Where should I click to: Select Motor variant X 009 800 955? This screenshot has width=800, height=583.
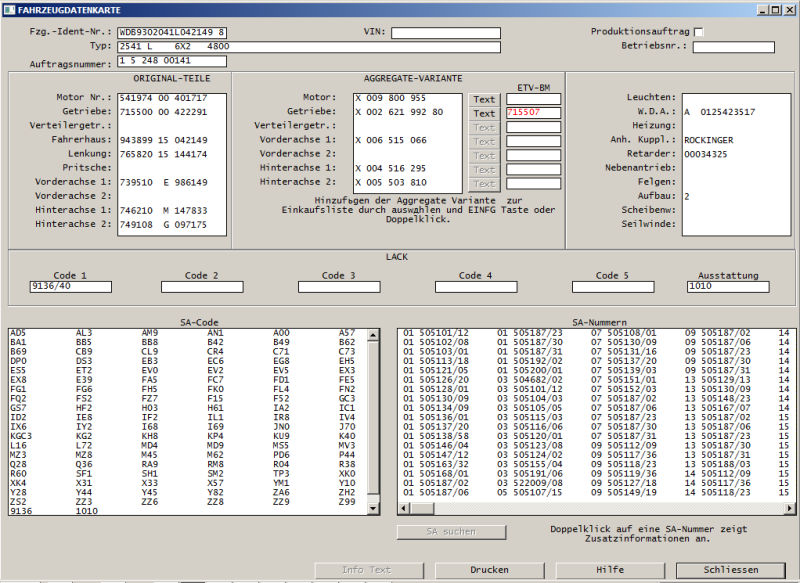[390, 99]
